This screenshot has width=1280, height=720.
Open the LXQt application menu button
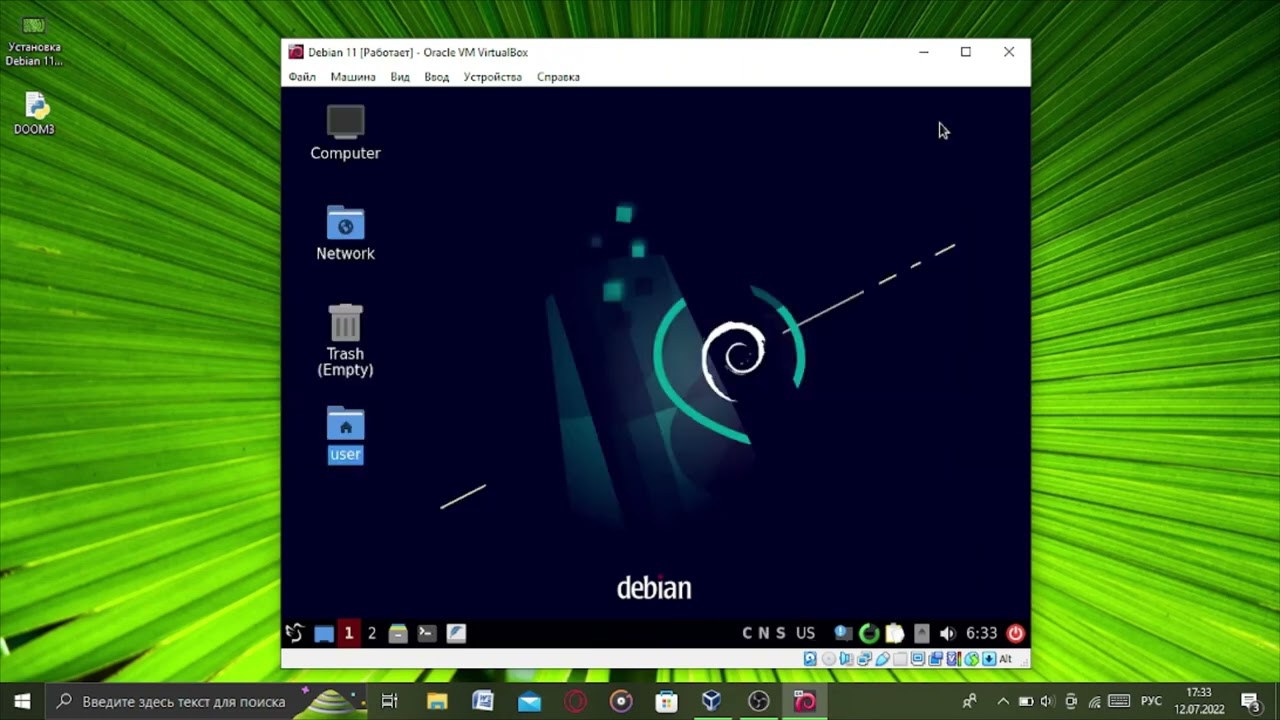click(x=294, y=633)
